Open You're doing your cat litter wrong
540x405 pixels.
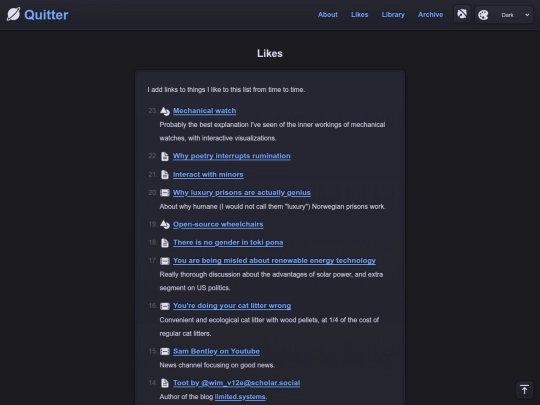(x=232, y=306)
